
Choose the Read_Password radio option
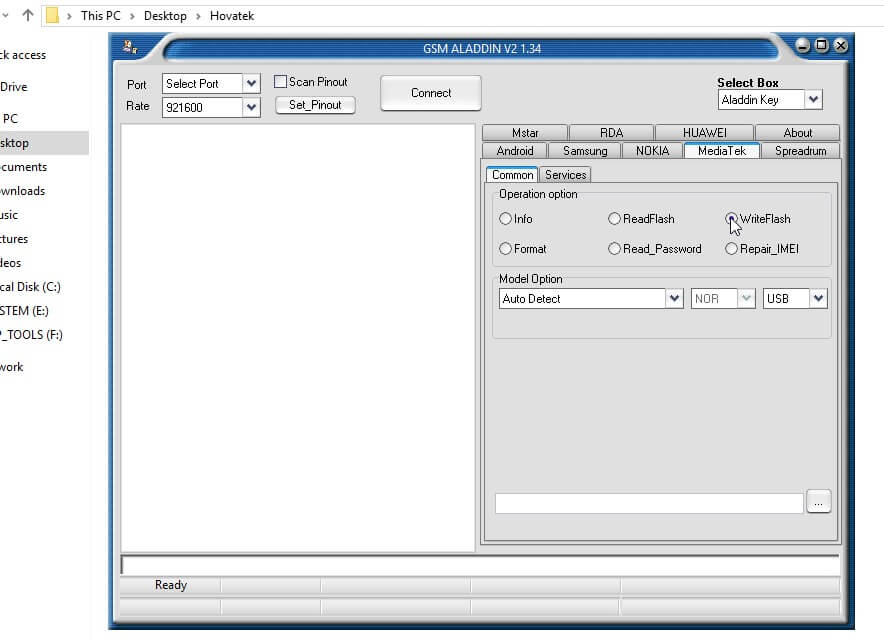click(x=614, y=249)
